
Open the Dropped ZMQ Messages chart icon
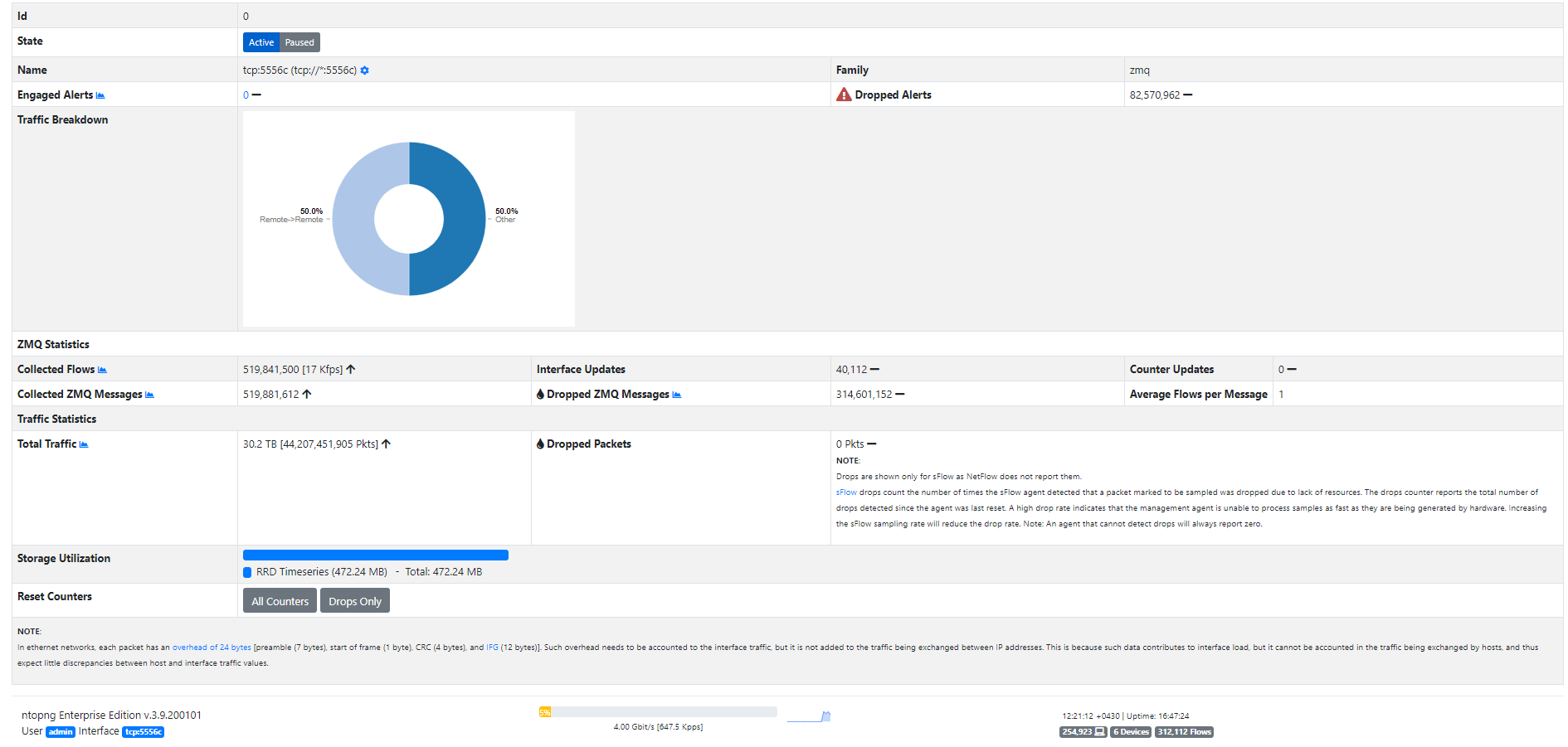tap(677, 395)
